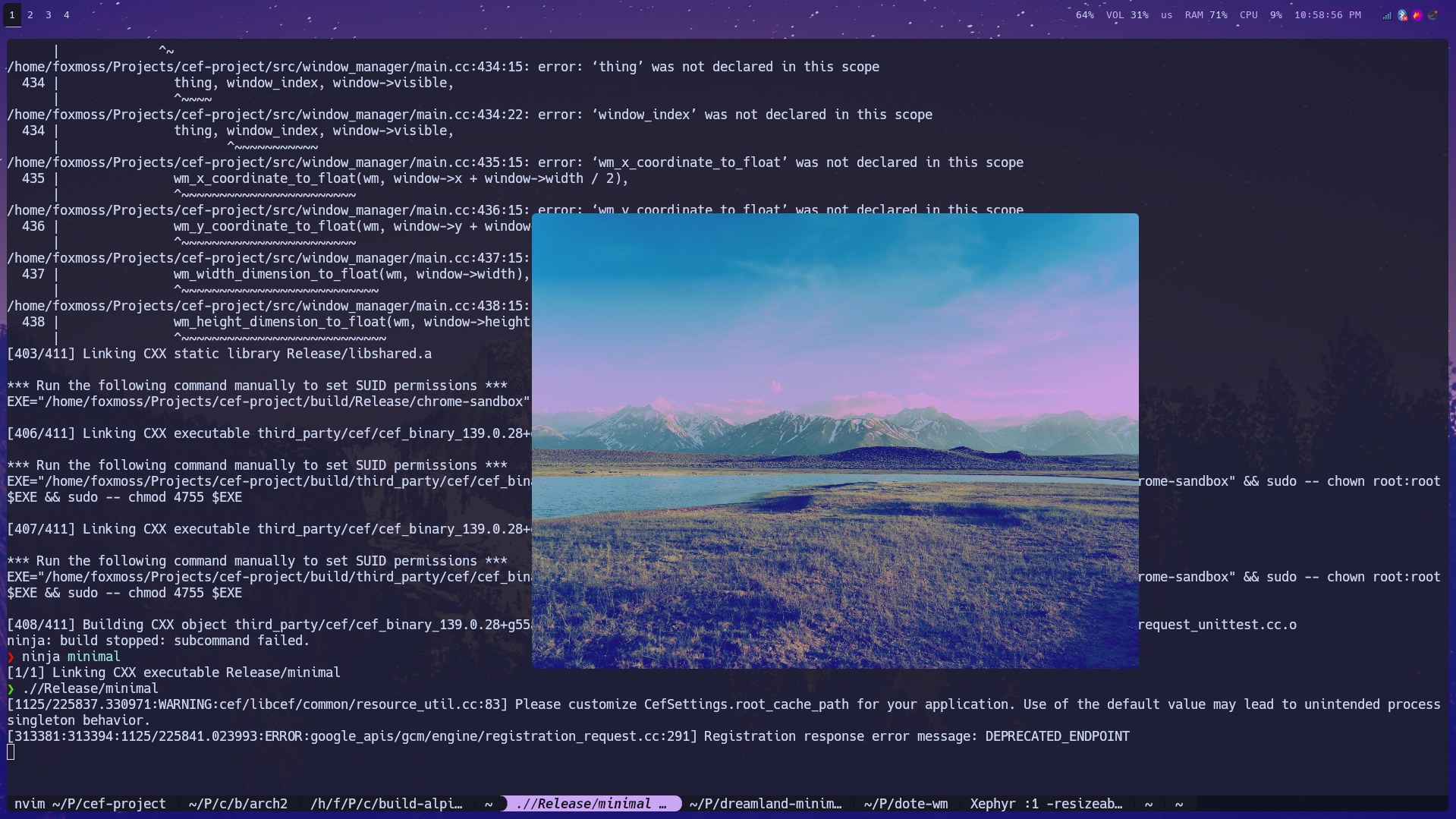The height and width of the screenshot is (819, 1456).
Task: Click the rightmost tray icon with red dot
Action: 1432,15
